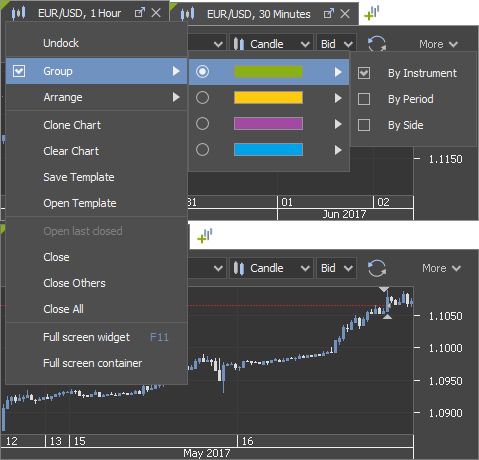This screenshot has height=460, width=479.
Task: Open the Bid side dropdown in lower chart
Action: coord(336,268)
